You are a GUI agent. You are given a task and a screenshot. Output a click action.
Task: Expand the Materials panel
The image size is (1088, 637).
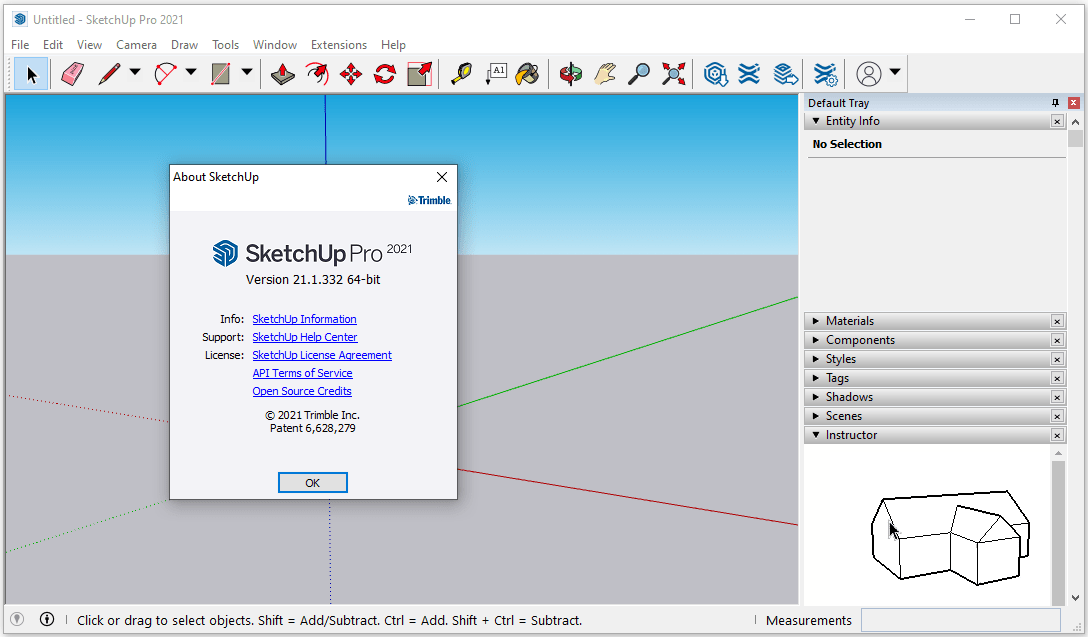pos(816,321)
